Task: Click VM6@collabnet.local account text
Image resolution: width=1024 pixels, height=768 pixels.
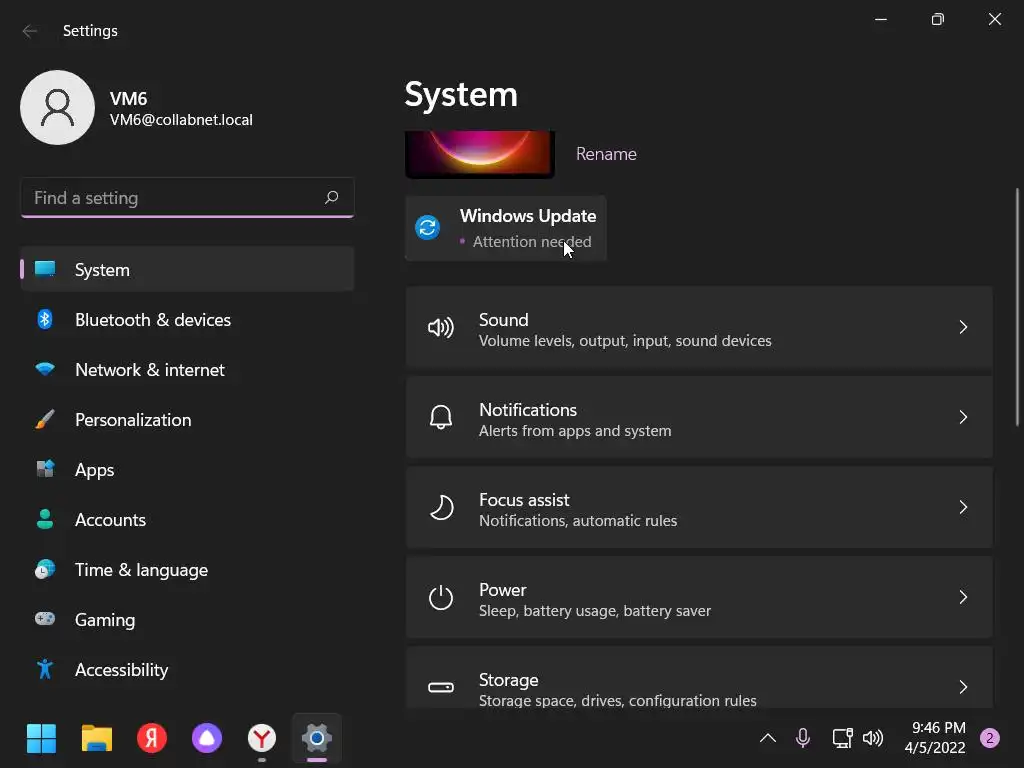Action: coord(181,120)
